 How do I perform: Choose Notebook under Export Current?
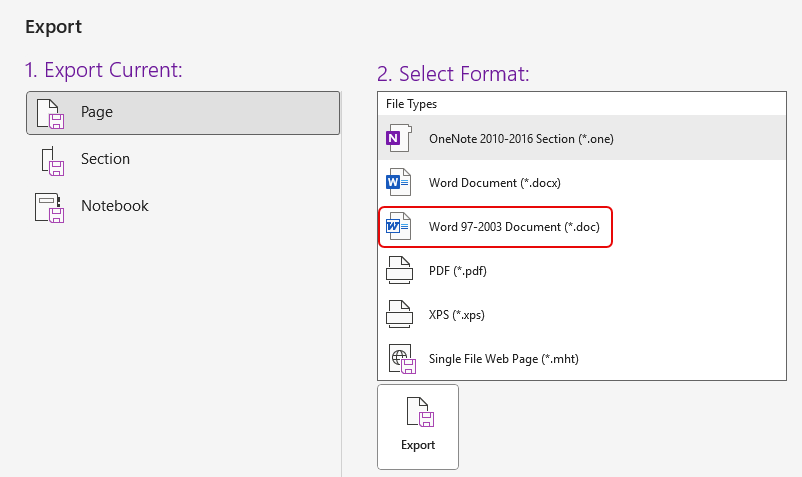click(114, 206)
